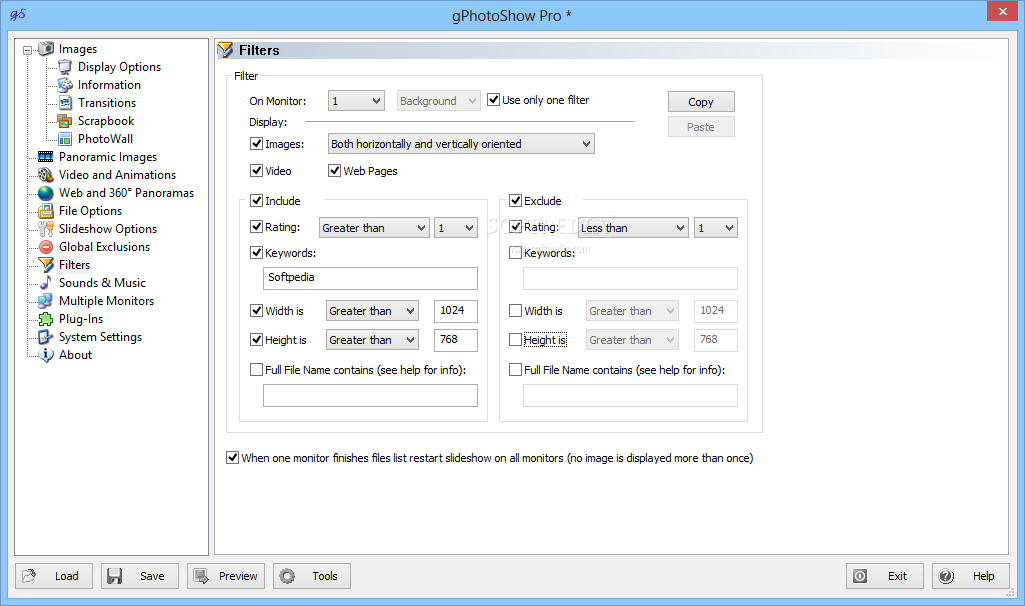Click the Slideshow Options tools icon
Screen dimensions: 1025x606
(x=46, y=229)
